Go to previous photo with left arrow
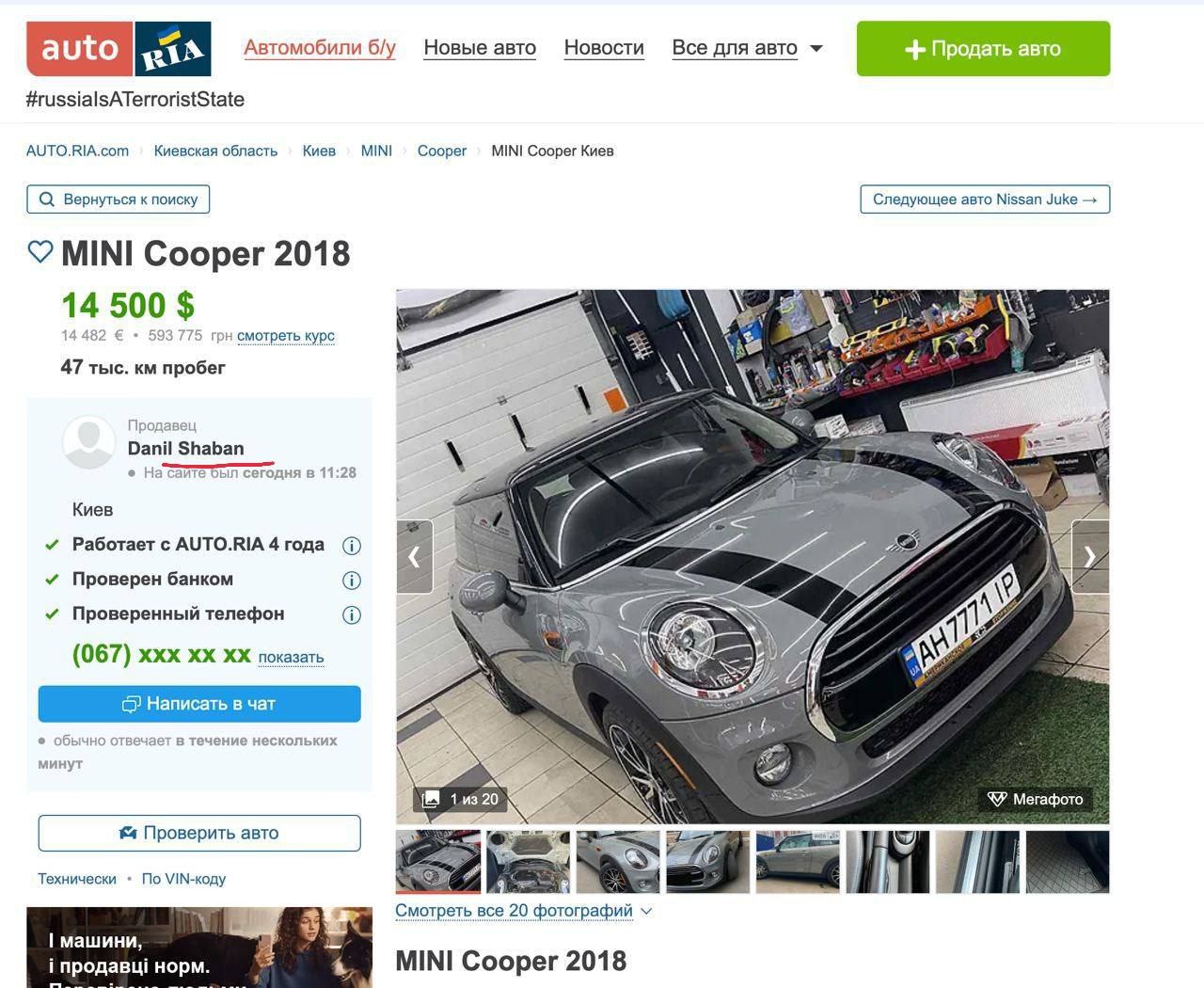 415,557
